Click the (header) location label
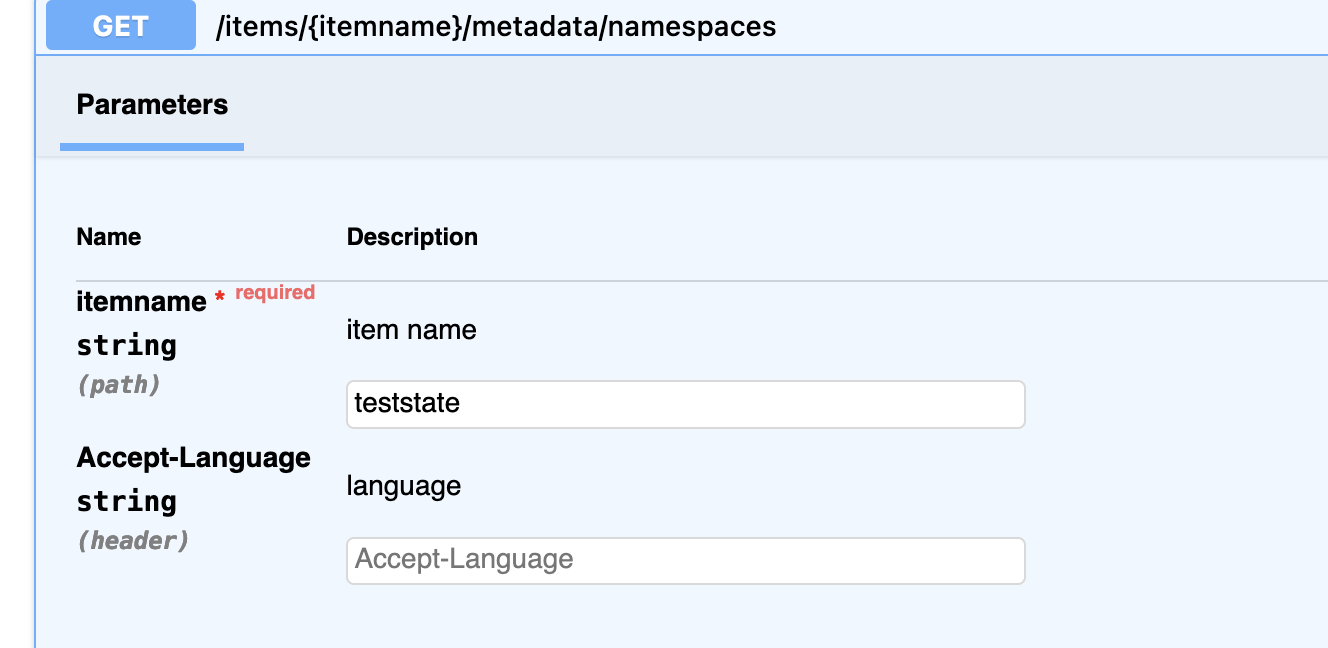 pos(132,541)
